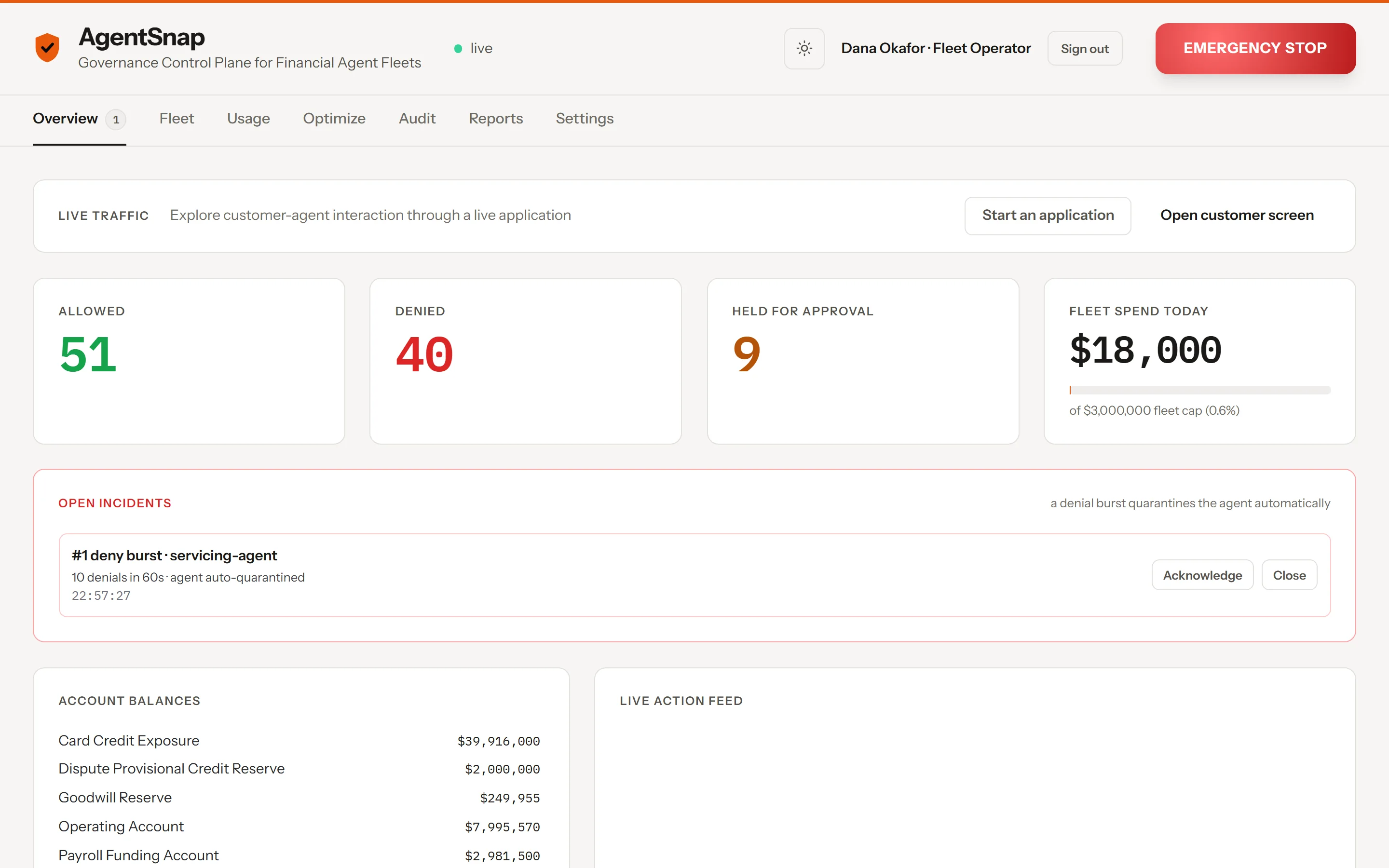Close the servicing-agent deny burst incident
The width and height of the screenshot is (1389, 868).
pos(1289,575)
